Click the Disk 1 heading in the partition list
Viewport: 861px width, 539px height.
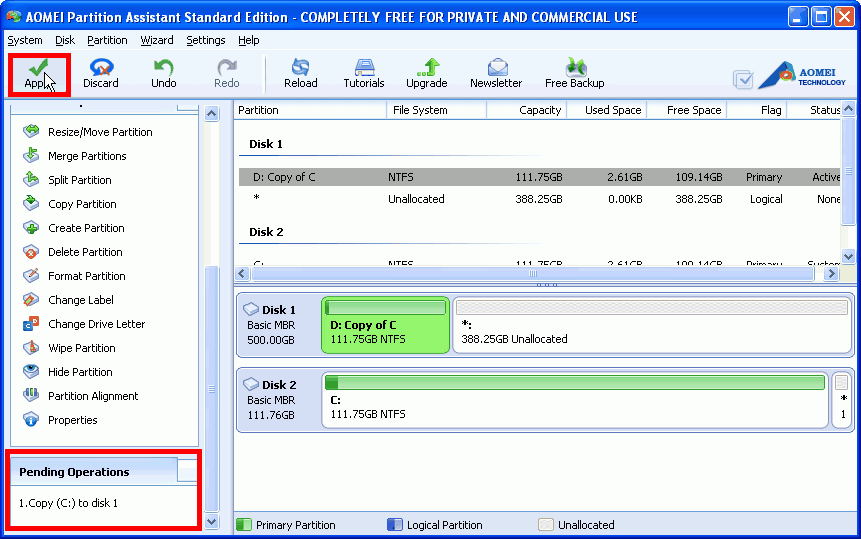coord(266,144)
